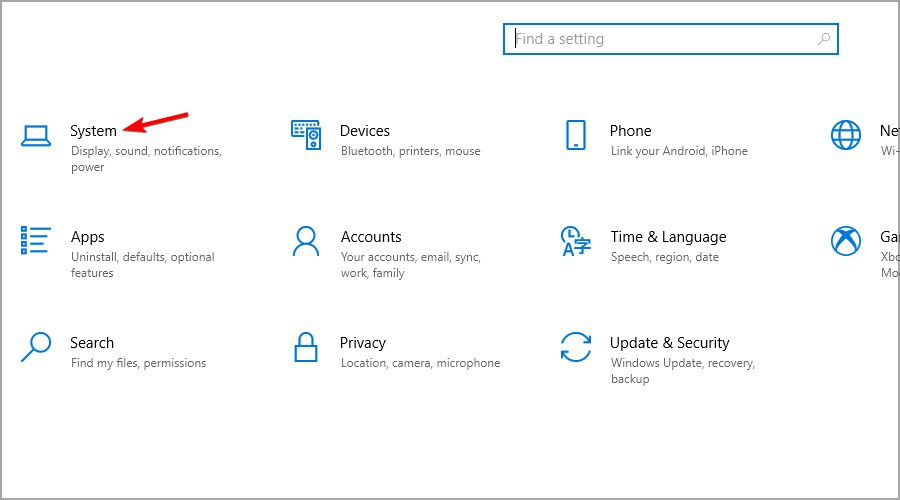
Task: Open the Apps list icon
Action: [36, 241]
